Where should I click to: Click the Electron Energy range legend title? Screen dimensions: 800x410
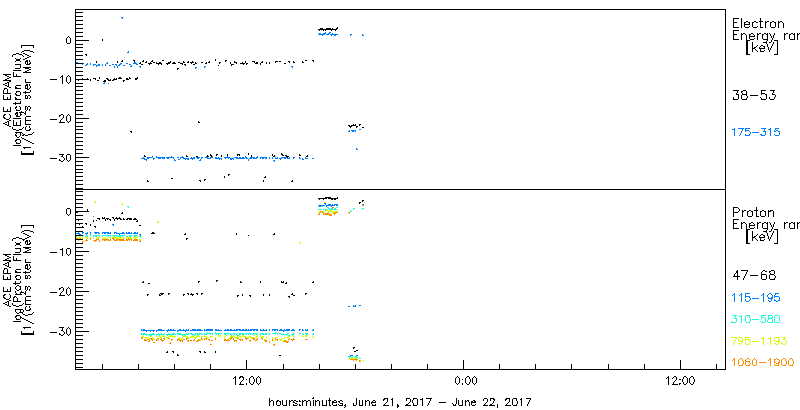coord(765,36)
